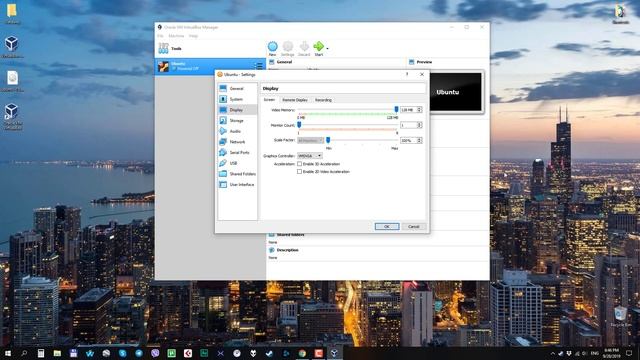Open the Shared Folders settings category
The width and height of the screenshot is (640, 360).
pos(237,174)
